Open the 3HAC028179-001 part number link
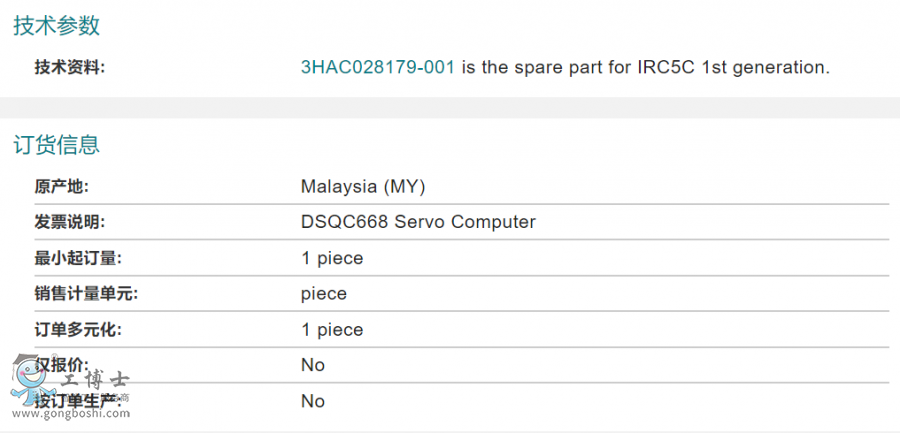The height and width of the screenshot is (433, 900). 378,67
